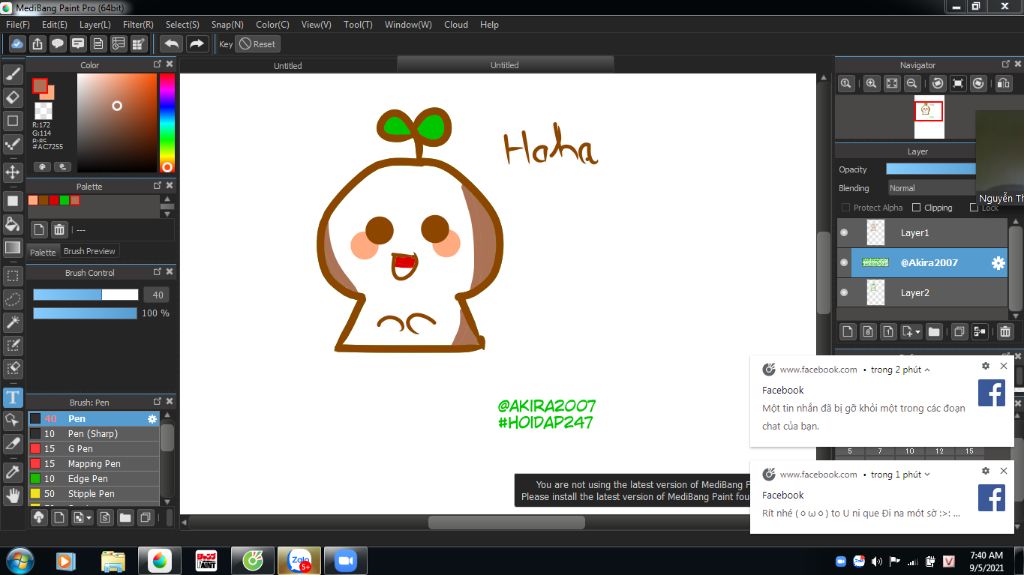Select the Magic Wand tool
Screen dimensions: 1024x575
(12, 322)
